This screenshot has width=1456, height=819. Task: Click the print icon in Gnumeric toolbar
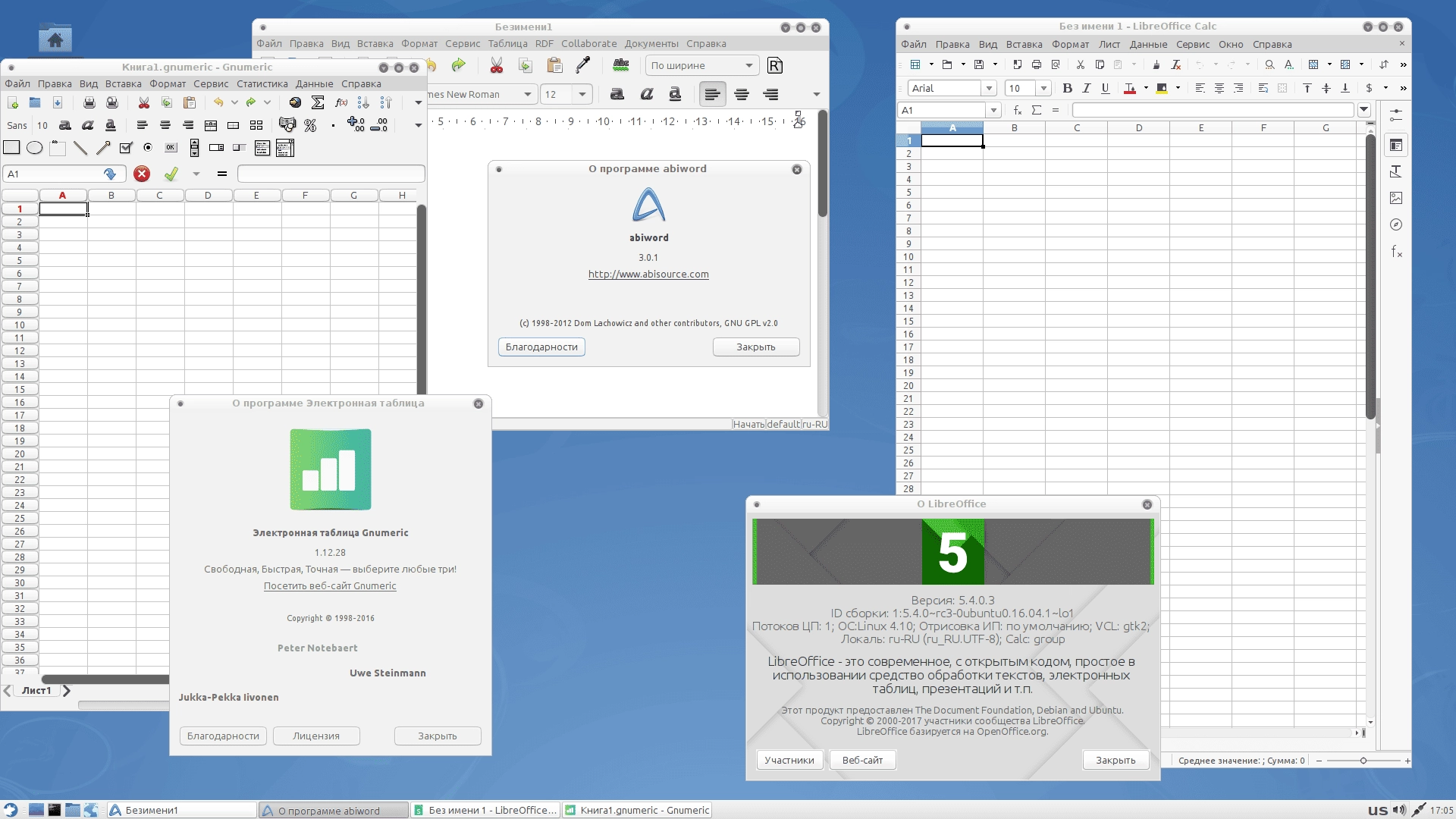[89, 102]
